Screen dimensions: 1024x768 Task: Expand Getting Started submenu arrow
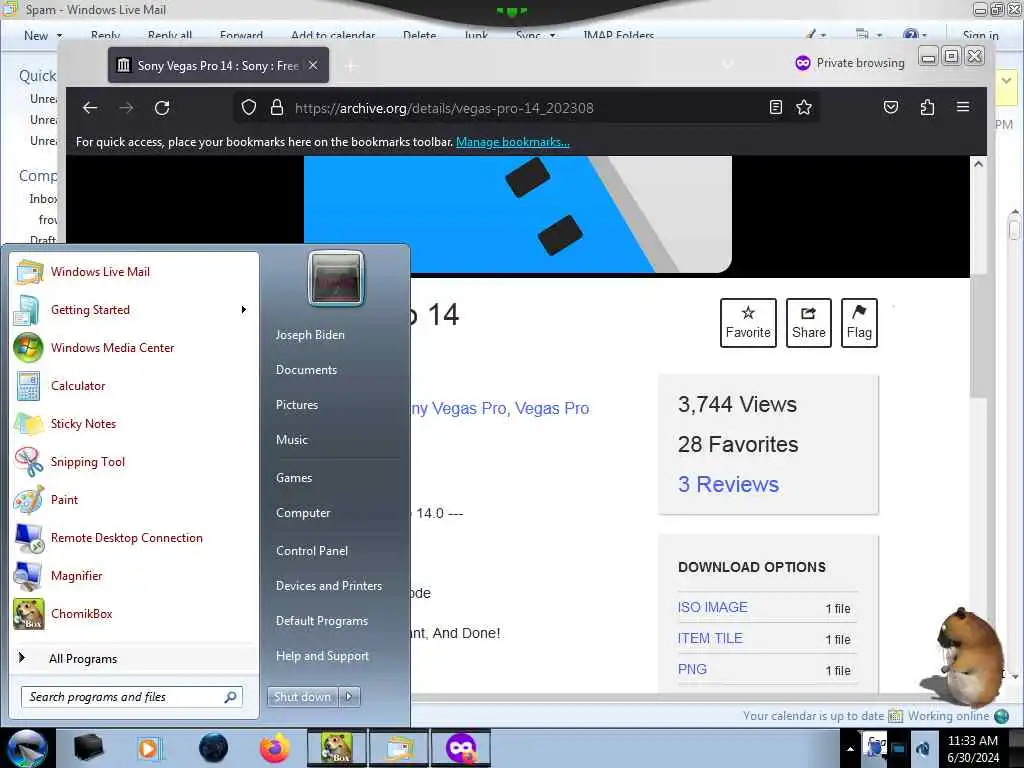click(244, 310)
